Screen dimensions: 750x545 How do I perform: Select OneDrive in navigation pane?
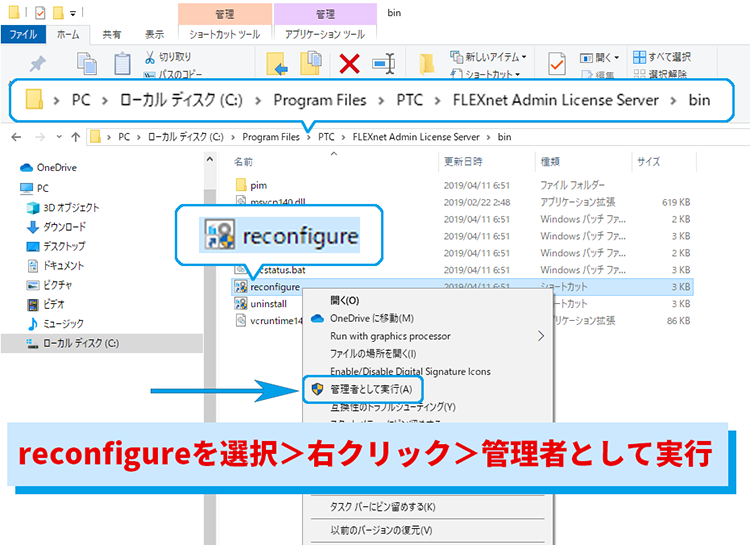[48, 167]
